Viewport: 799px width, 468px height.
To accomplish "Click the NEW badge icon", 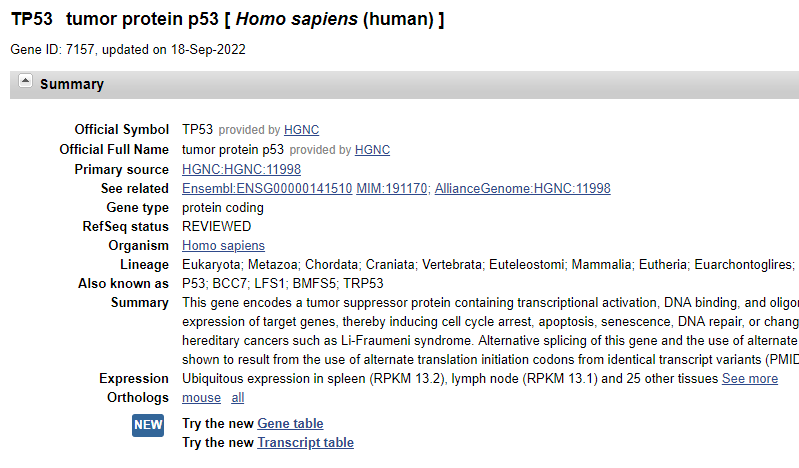I will [x=148, y=425].
